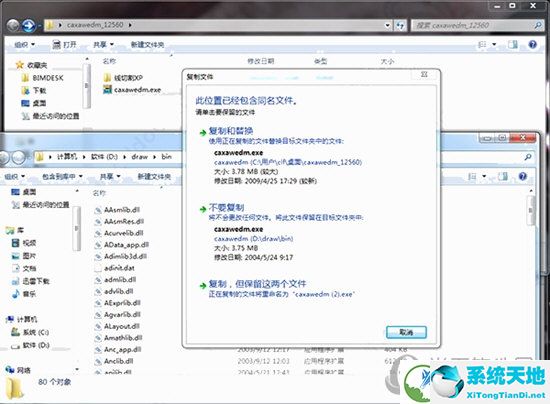The height and width of the screenshot is (404, 550).
Task: Click 新建文件夹 in bin window toolbar
Action: (154, 176)
